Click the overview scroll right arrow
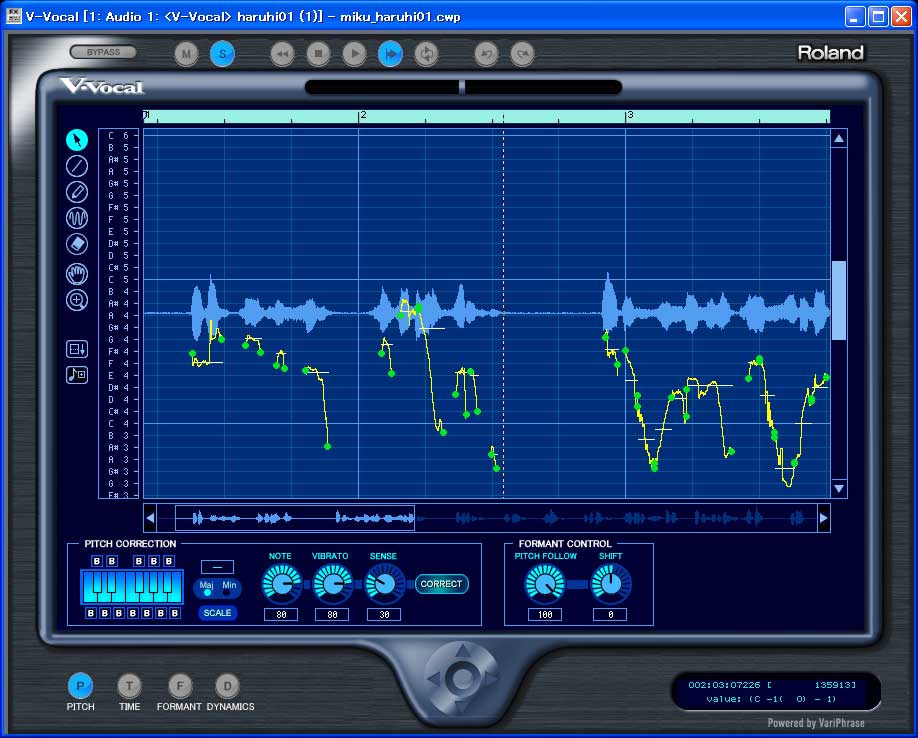Image resolution: width=918 pixels, height=738 pixels. pos(824,518)
